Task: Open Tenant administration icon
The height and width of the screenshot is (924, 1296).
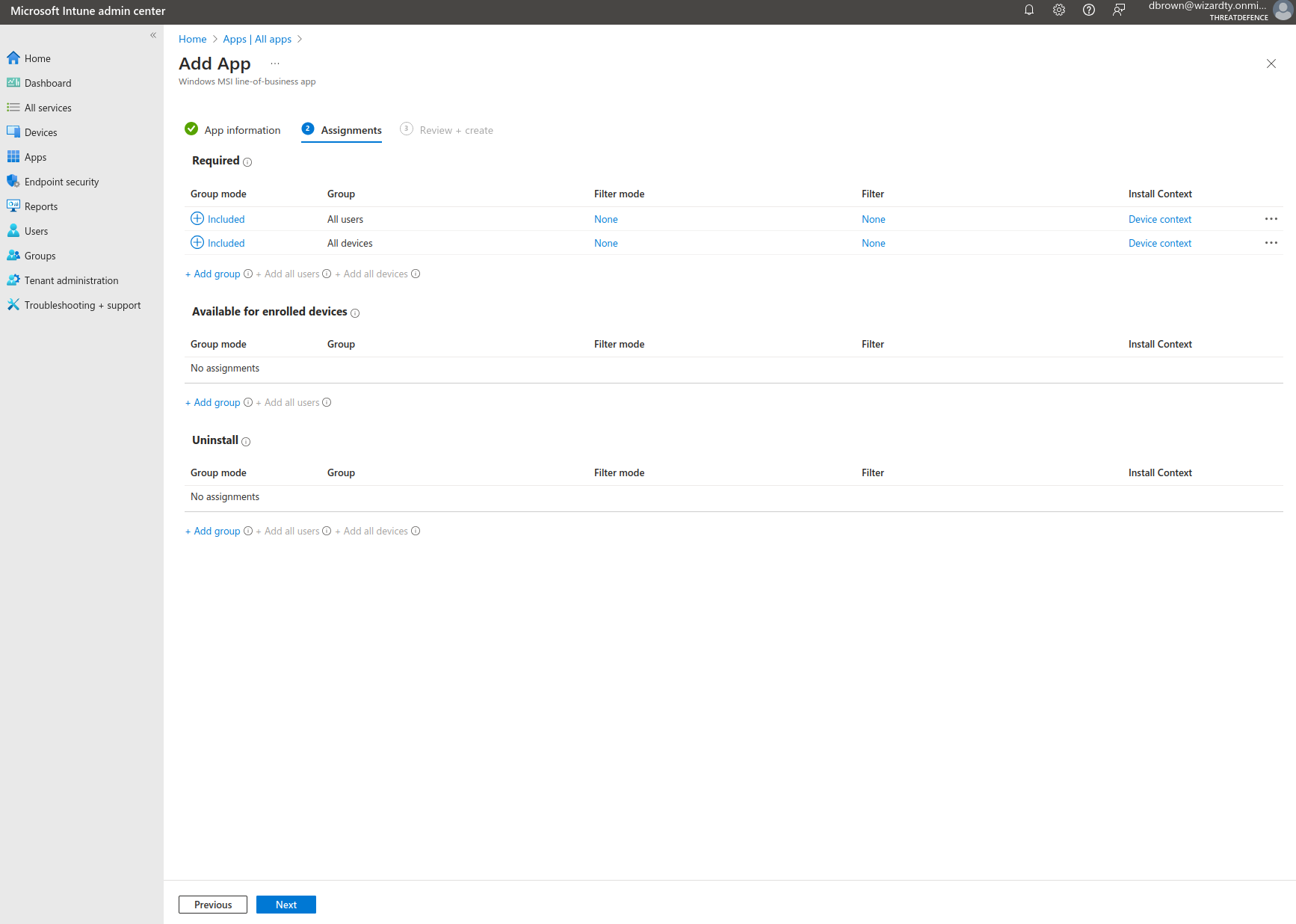Action: [x=13, y=280]
